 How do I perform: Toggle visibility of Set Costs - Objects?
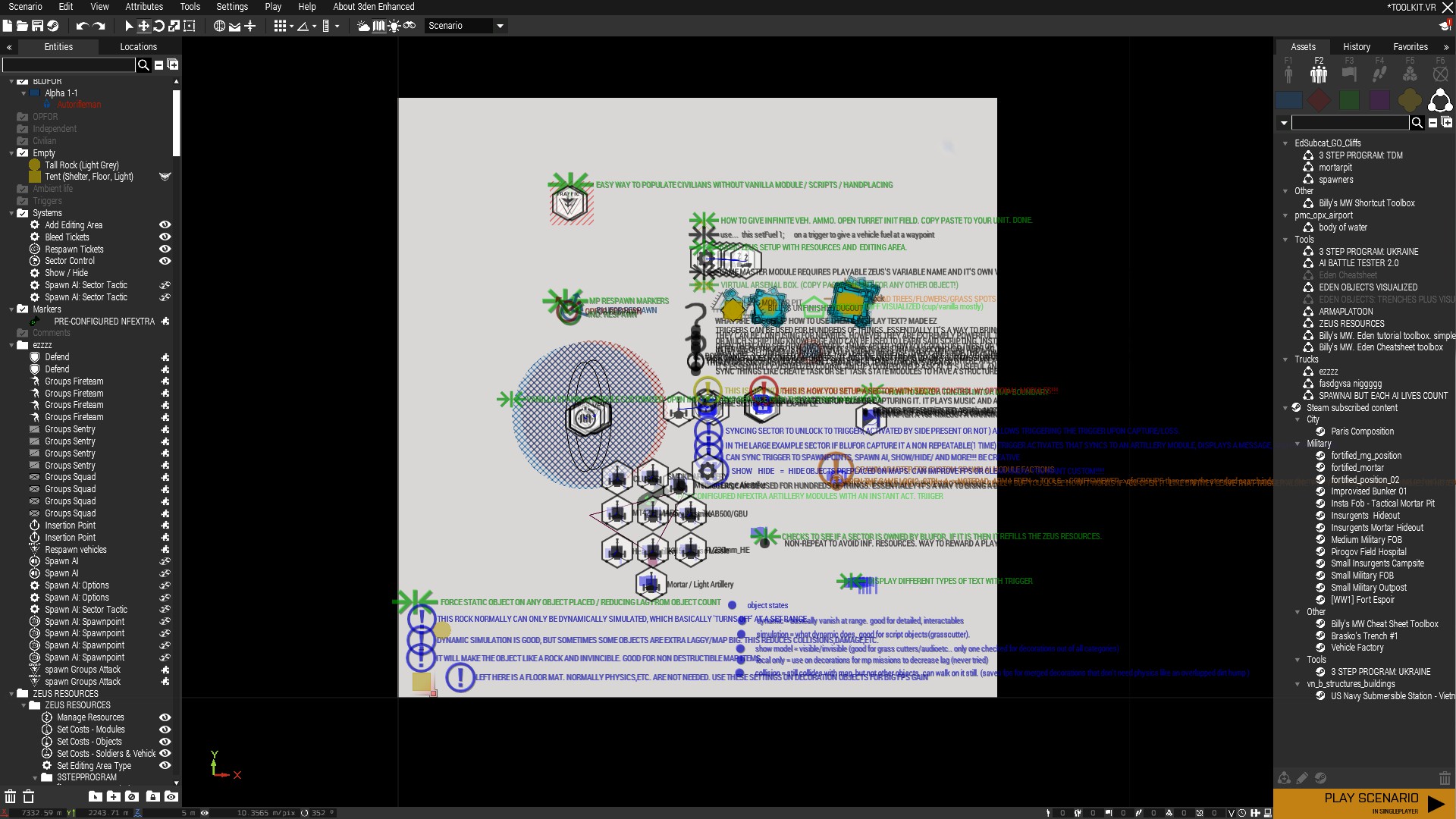165,742
